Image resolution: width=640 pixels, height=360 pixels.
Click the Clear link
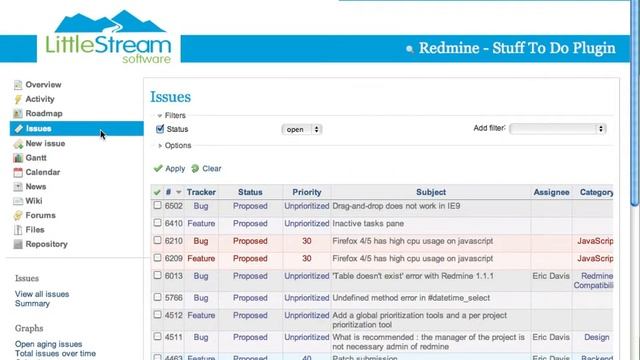pos(212,169)
